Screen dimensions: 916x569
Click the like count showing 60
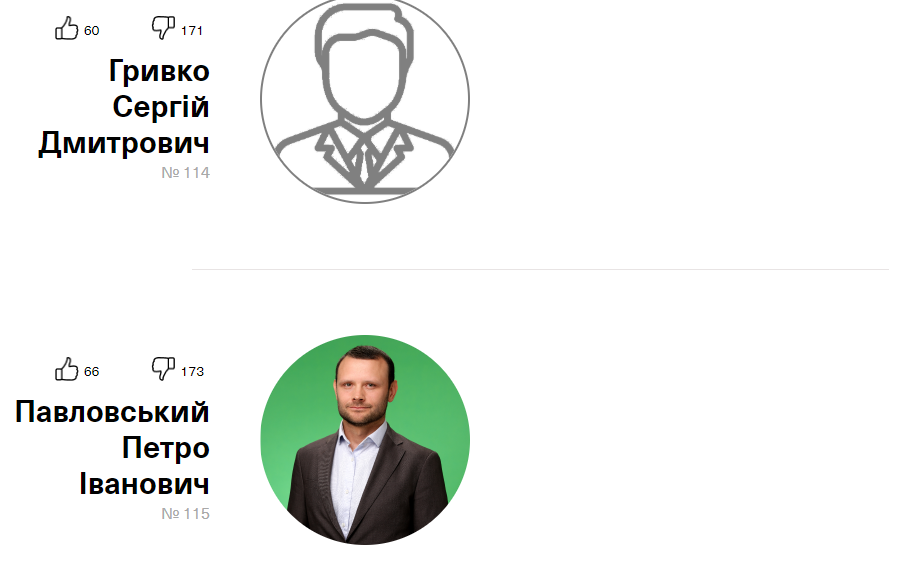[92, 30]
